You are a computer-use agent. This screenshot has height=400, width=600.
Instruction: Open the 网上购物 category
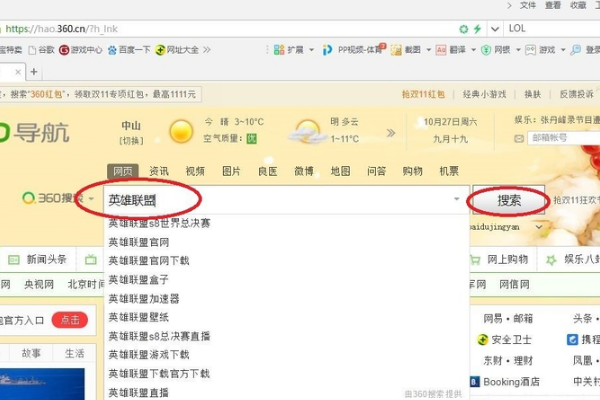coord(499,260)
